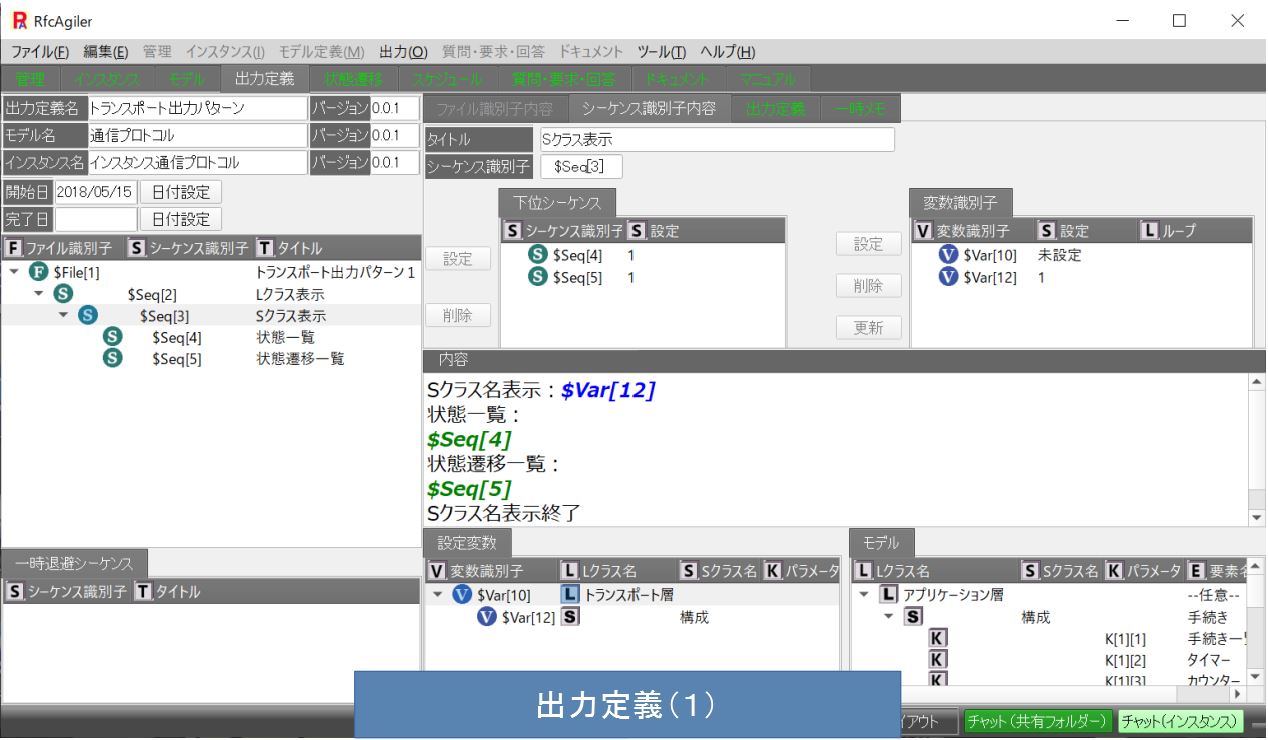Click the タイトル field containing Sクラス表示

[x=716, y=140]
